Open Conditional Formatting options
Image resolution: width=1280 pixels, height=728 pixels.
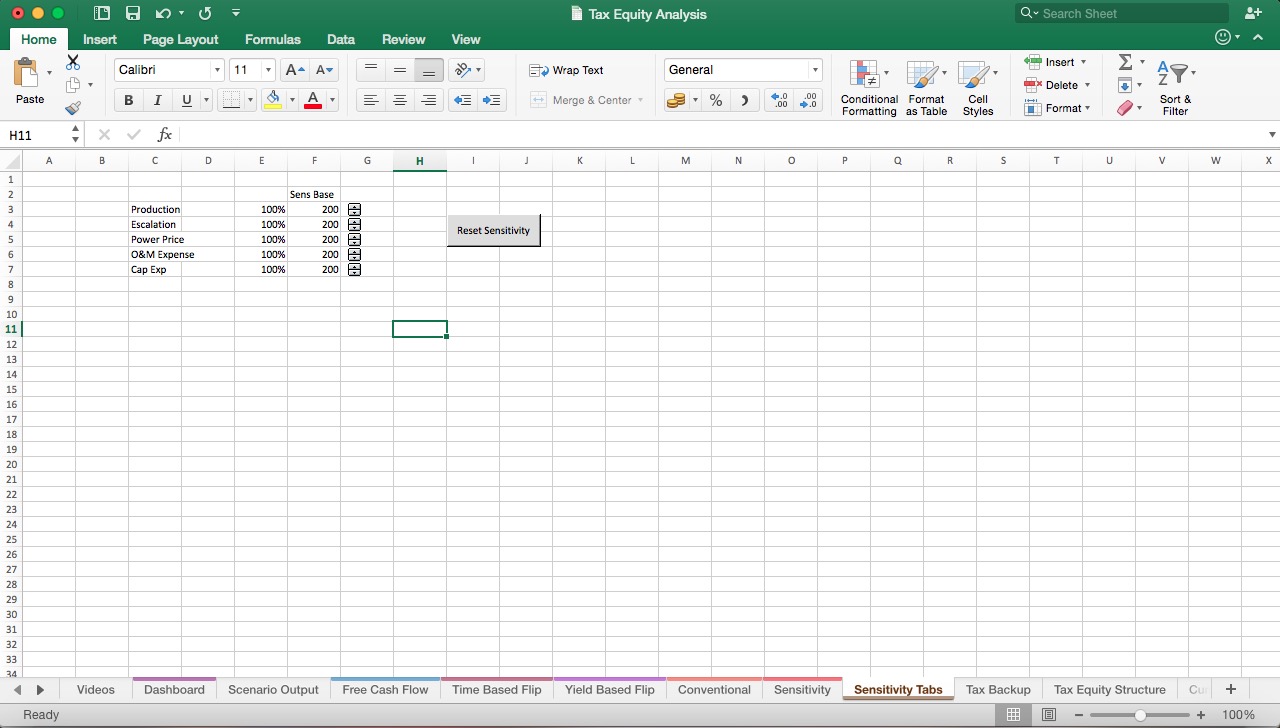pyautogui.click(x=868, y=87)
